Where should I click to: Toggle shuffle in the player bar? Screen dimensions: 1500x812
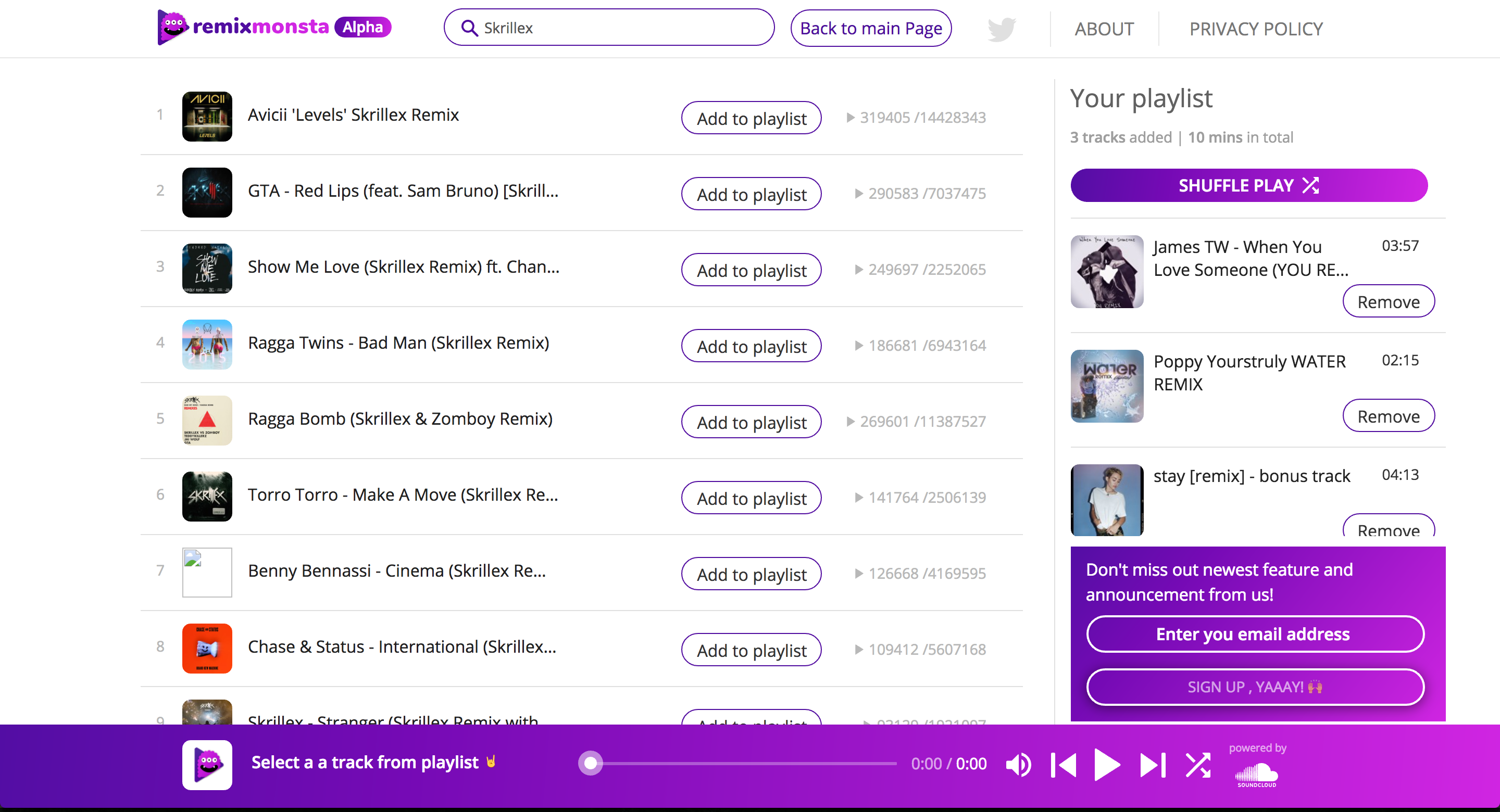(x=1198, y=764)
